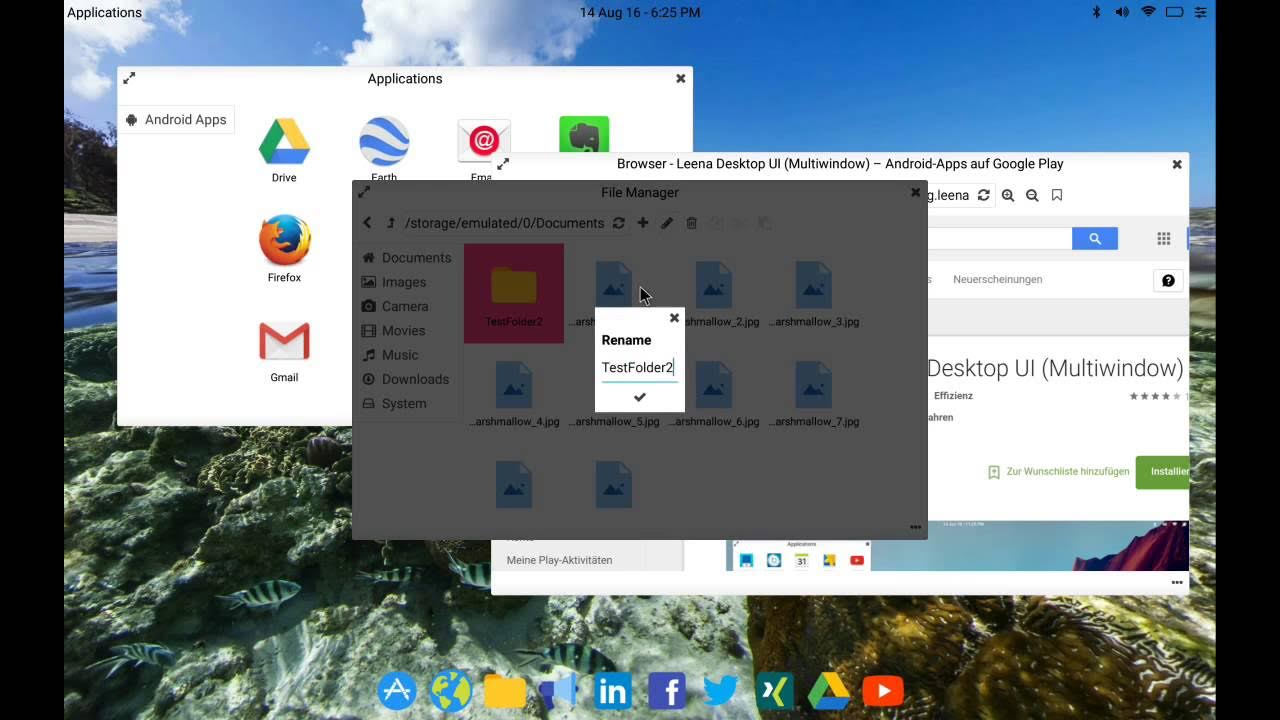This screenshot has width=1280, height=720.
Task: Select the marshmallow_2.jpg file
Action: pyautogui.click(x=714, y=293)
